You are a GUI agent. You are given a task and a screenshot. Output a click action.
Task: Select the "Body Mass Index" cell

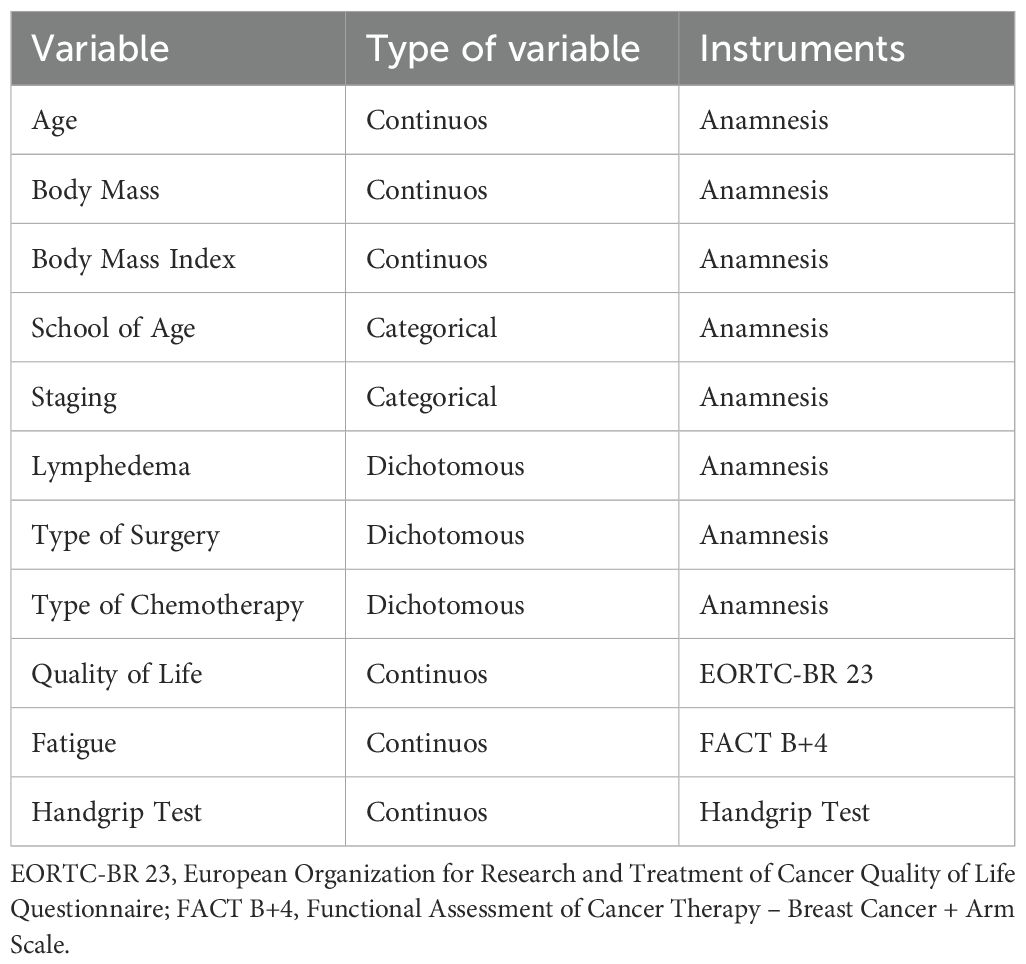tap(133, 259)
